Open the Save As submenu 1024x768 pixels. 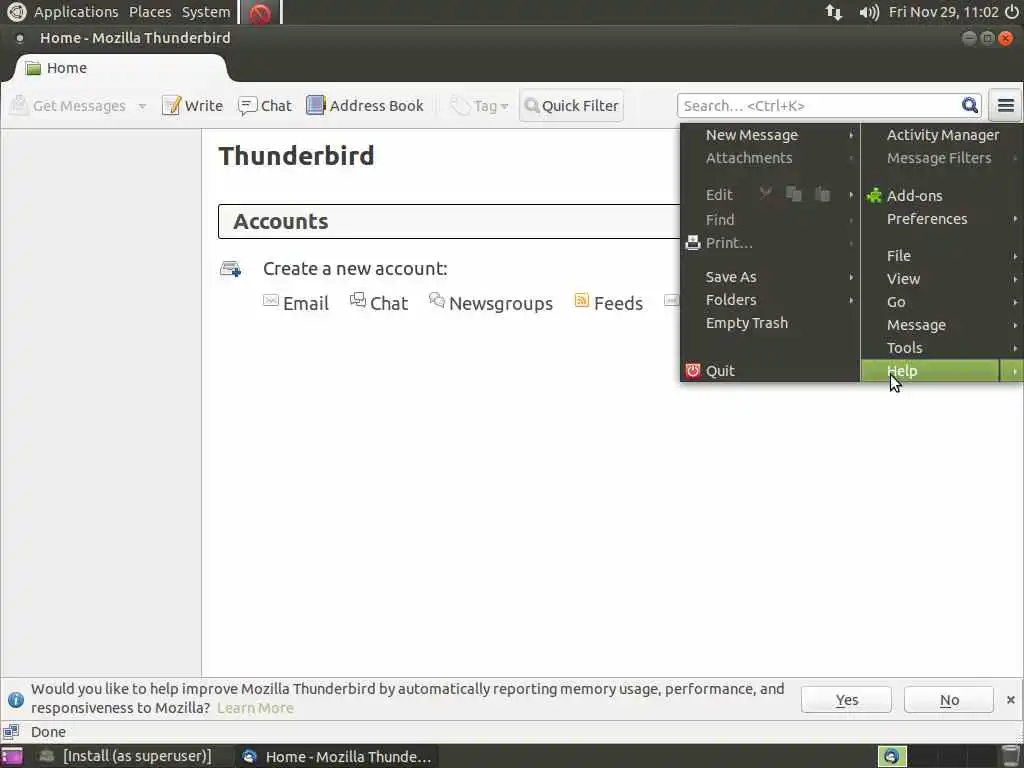tap(770, 277)
